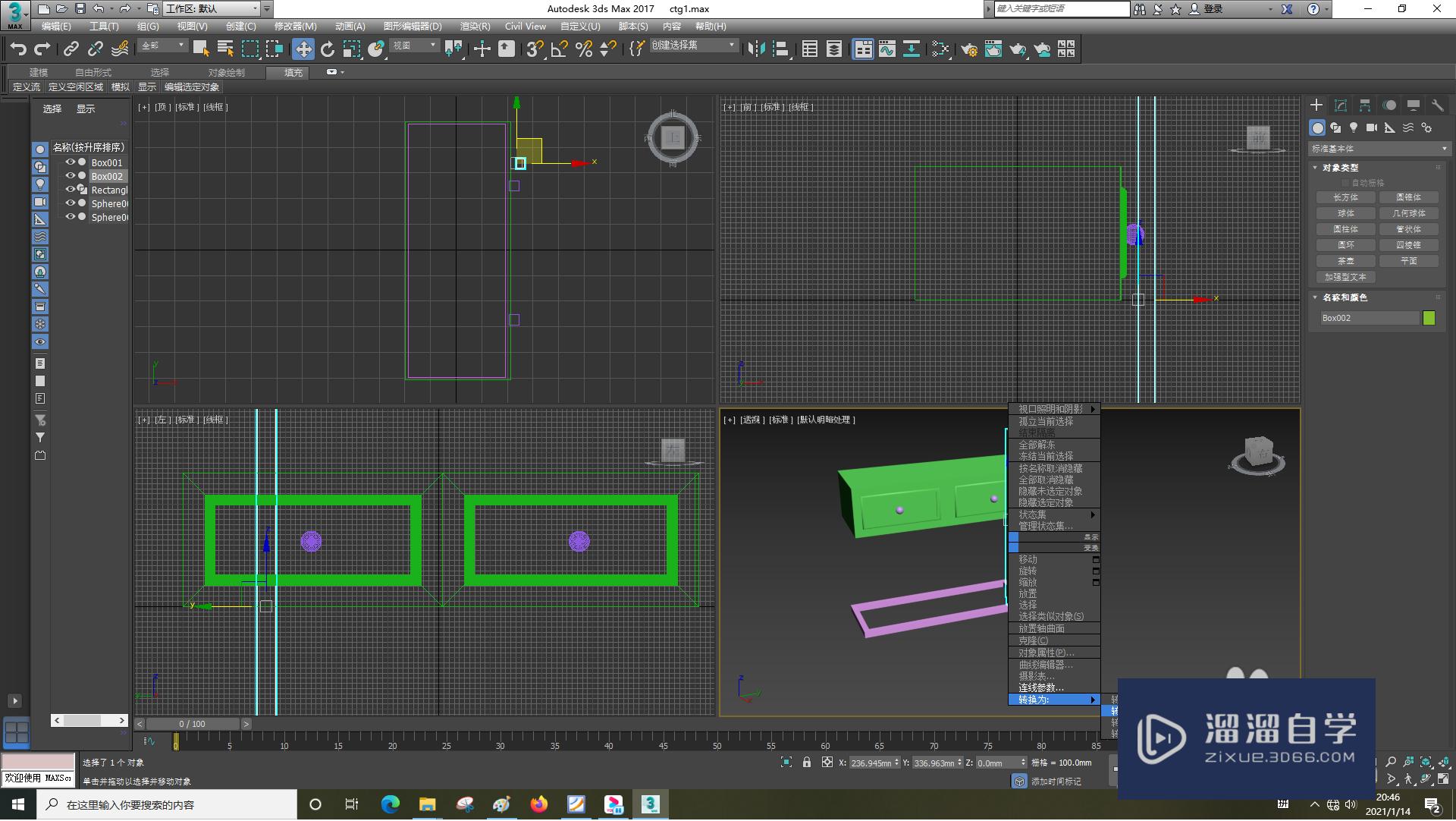Open the 渲染(R) menu
The height and width of the screenshot is (821, 1456).
point(475,27)
